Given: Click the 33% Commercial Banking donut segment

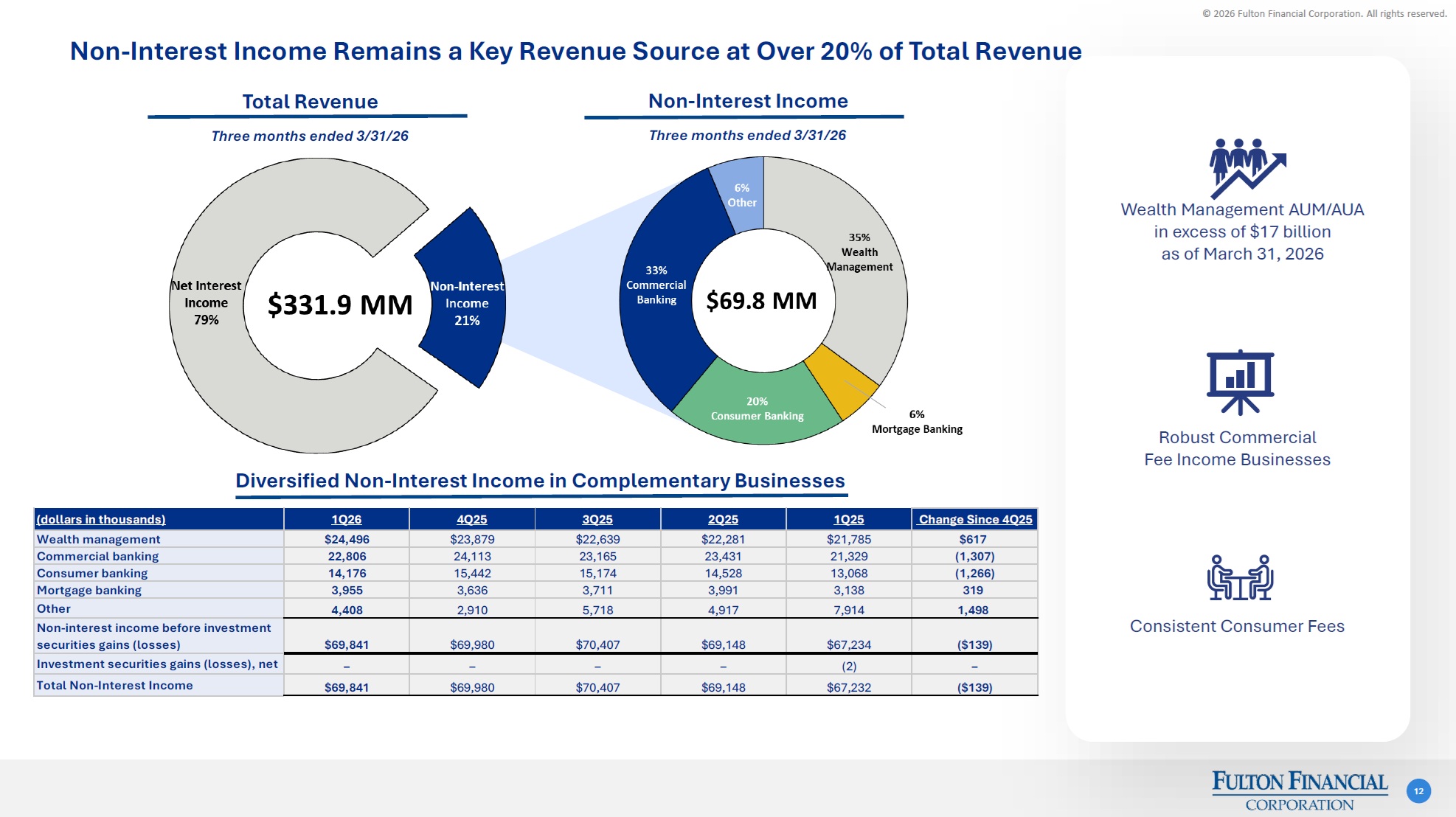Looking at the screenshot, I should [x=656, y=285].
